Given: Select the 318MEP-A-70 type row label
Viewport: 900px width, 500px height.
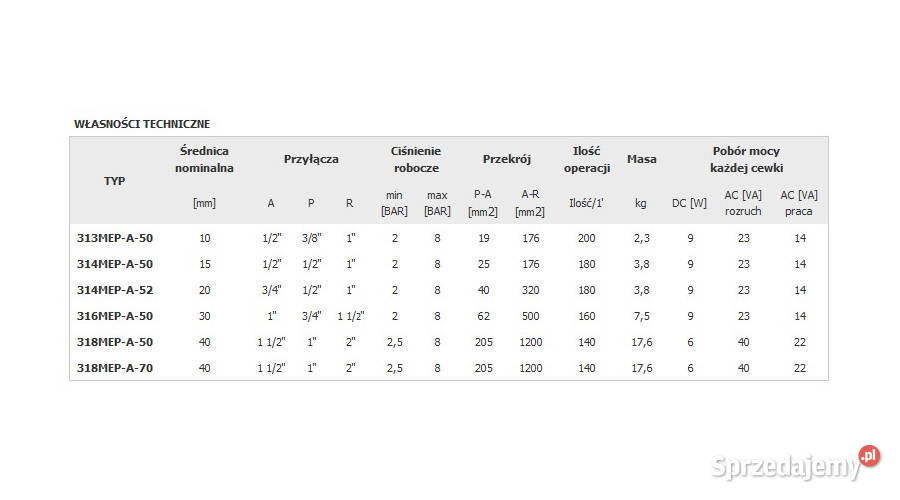Looking at the screenshot, I should [x=115, y=368].
